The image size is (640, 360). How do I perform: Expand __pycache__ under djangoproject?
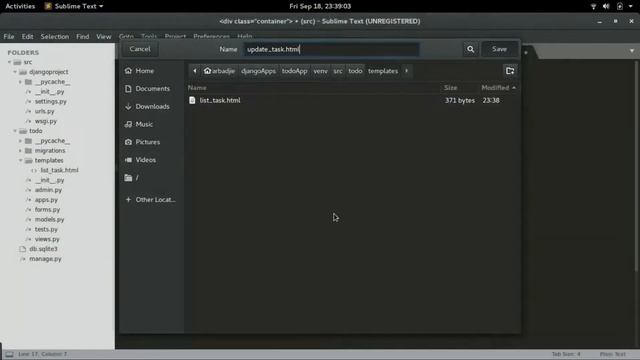tap(20, 82)
